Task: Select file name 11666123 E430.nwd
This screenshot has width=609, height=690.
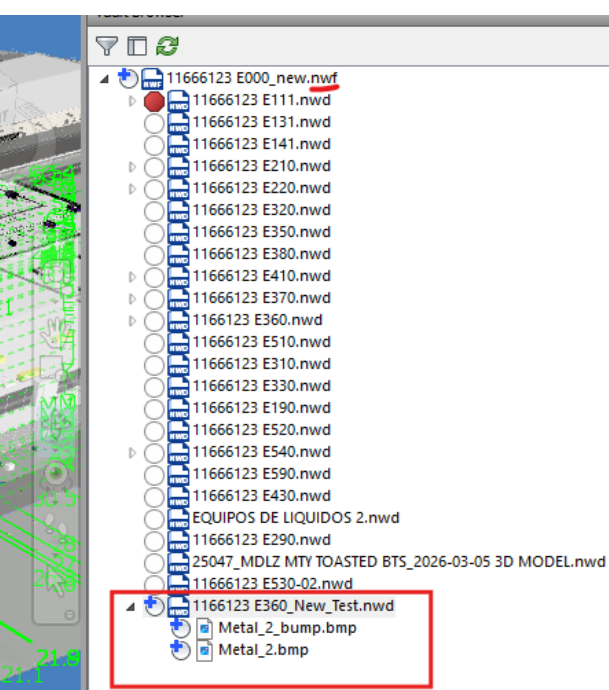Action: click(x=262, y=496)
